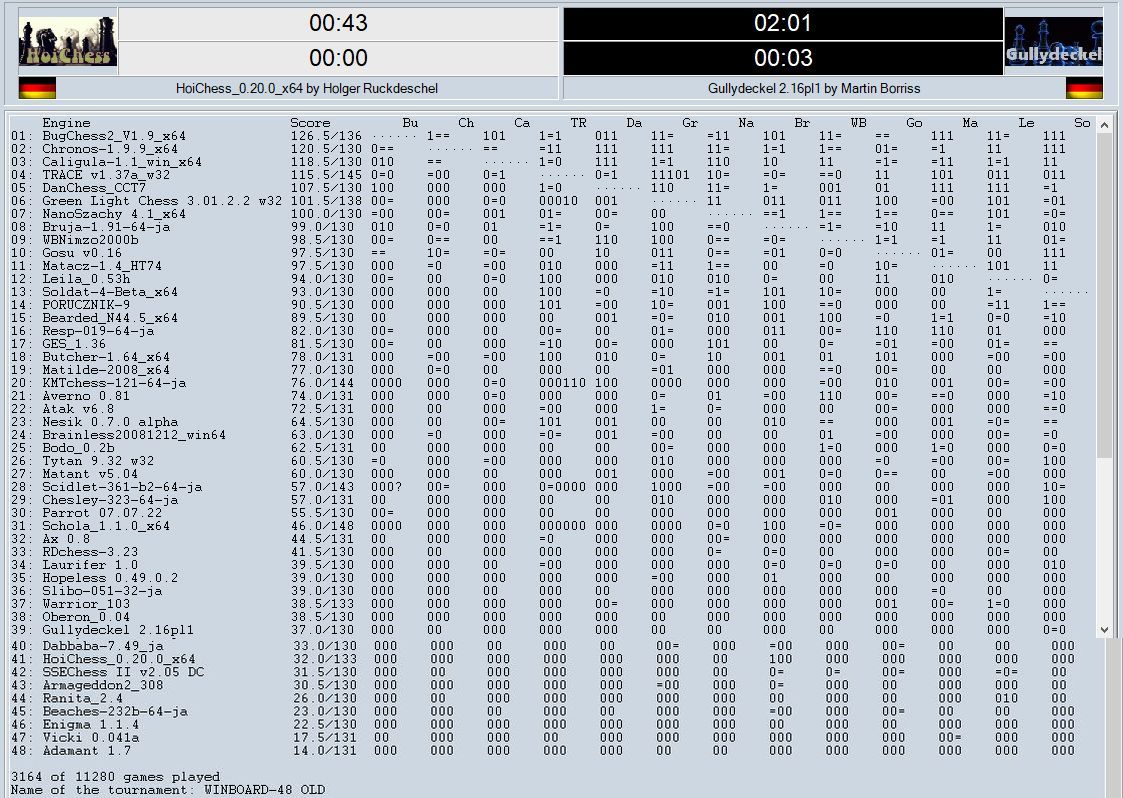Click the black move timer 00:03

[x=783, y=58]
